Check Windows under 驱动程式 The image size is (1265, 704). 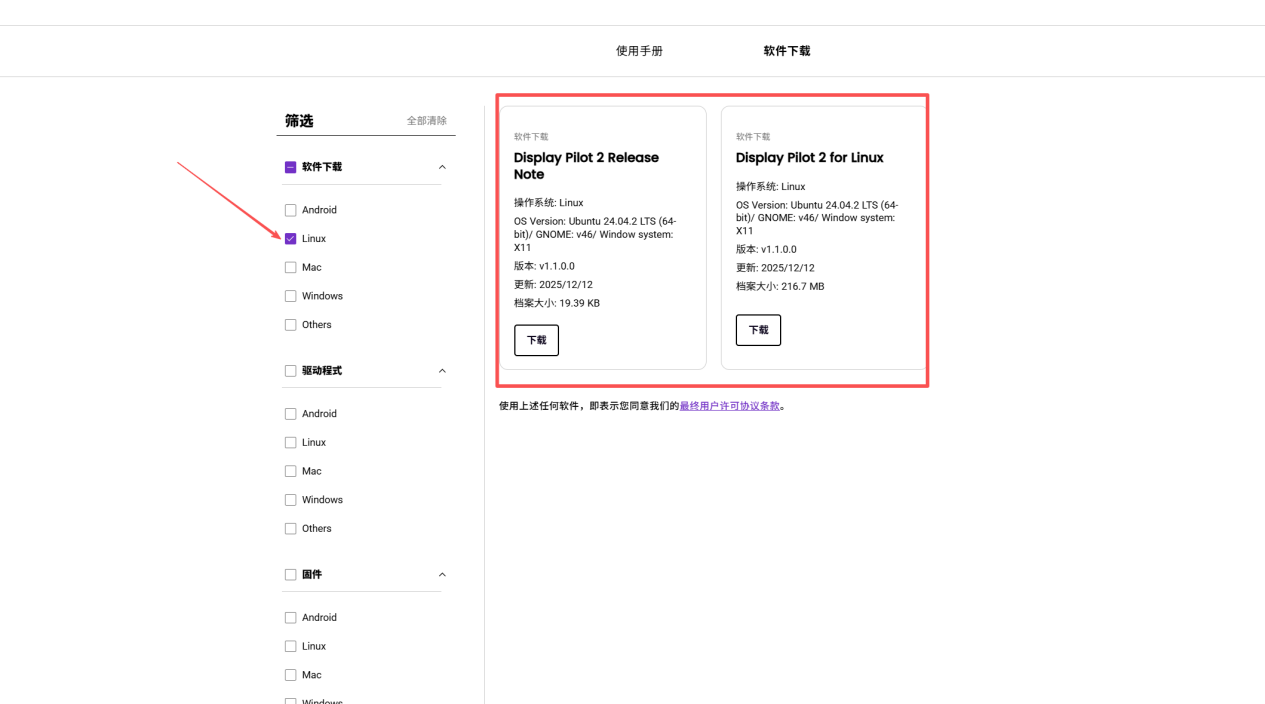tap(291, 500)
